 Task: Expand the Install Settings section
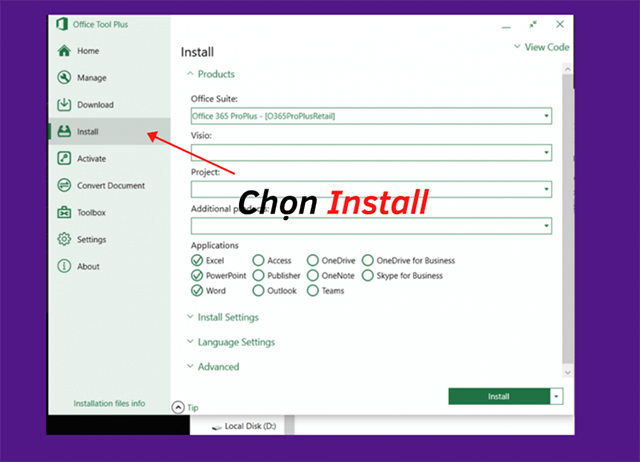point(227,317)
